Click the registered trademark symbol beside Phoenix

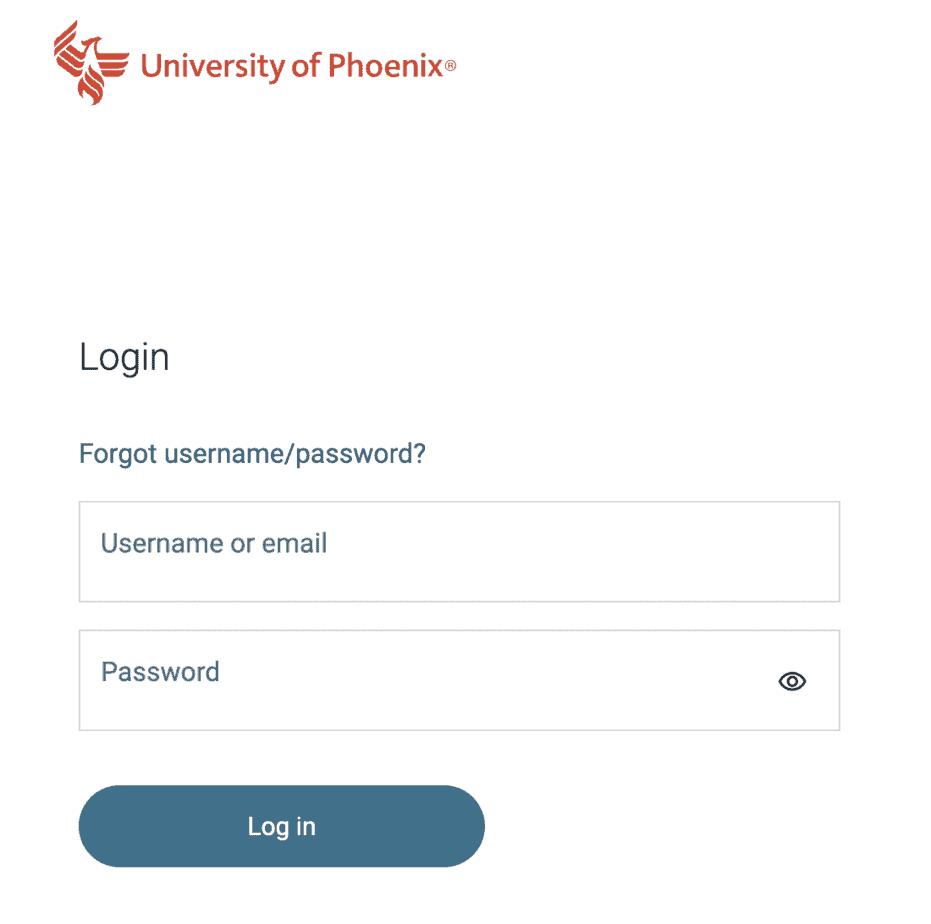451,65
